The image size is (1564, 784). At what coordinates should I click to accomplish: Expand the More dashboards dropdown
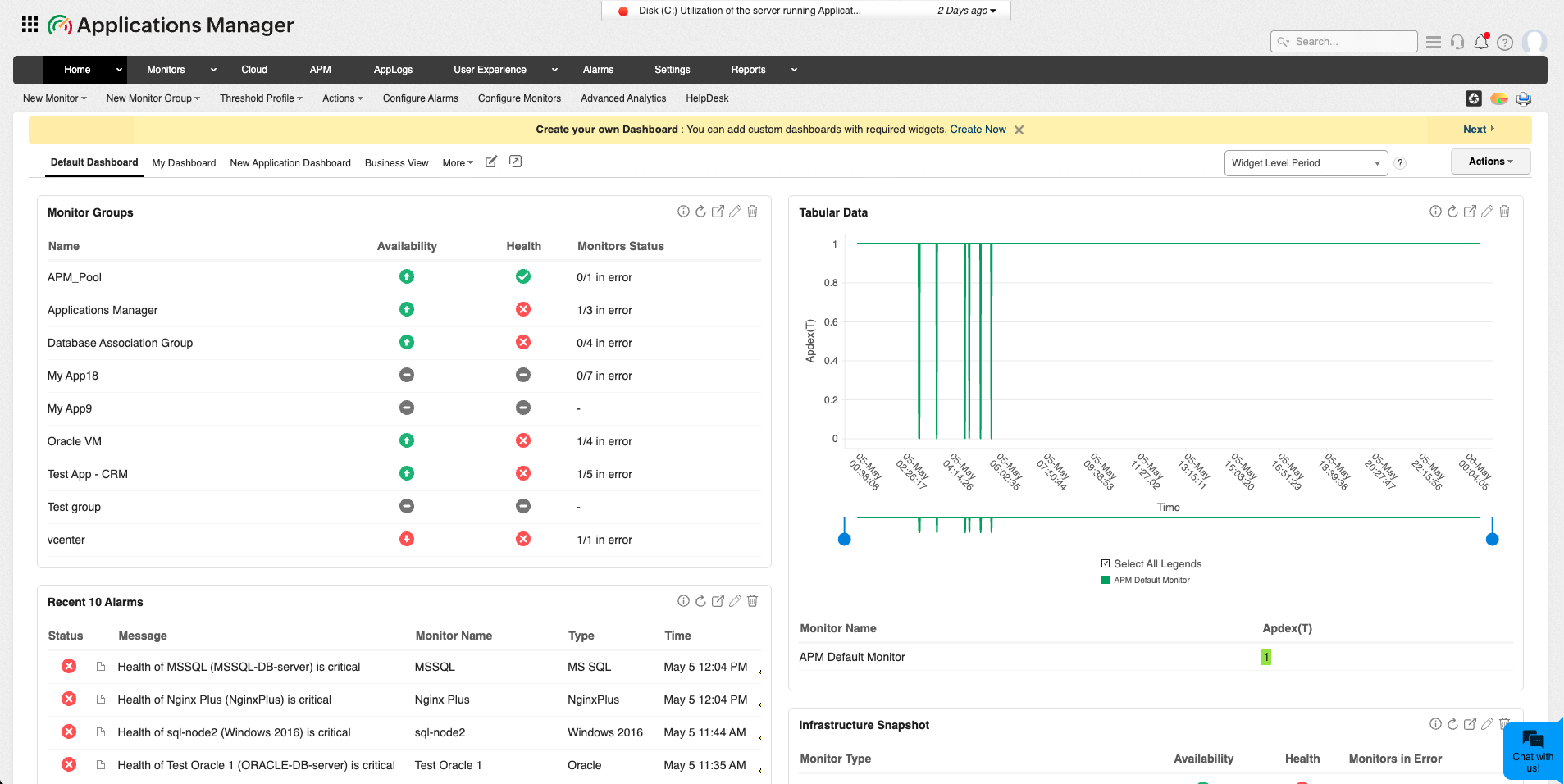point(458,163)
